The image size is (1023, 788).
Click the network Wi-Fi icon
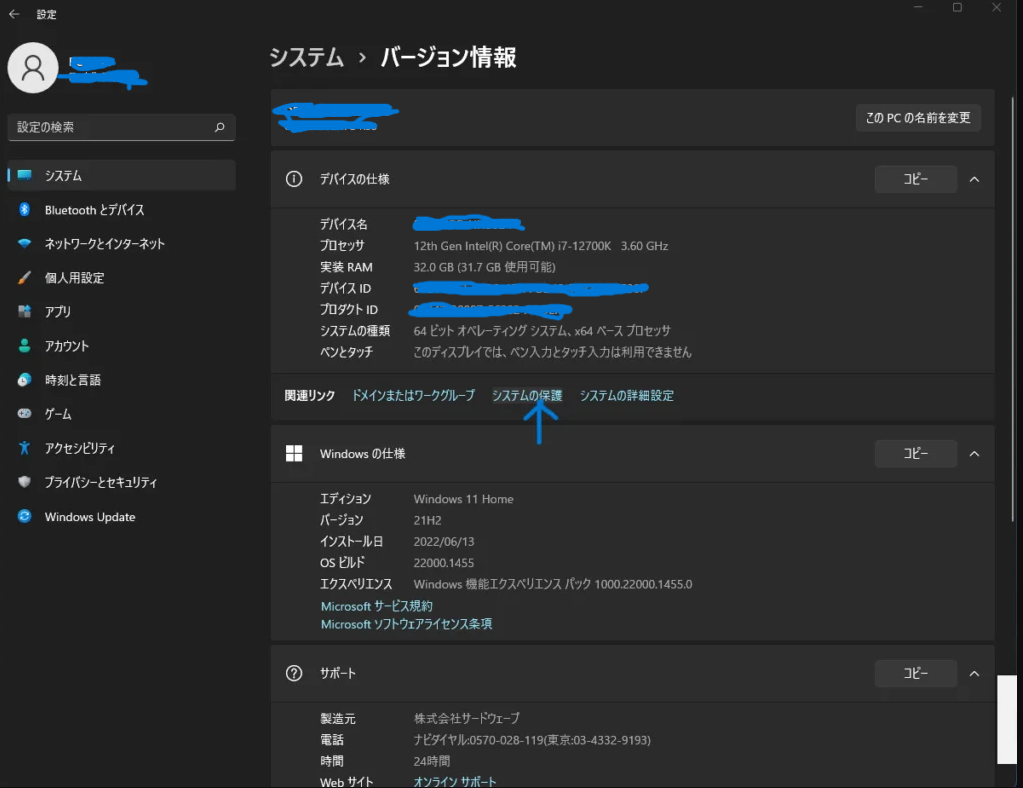coord(25,244)
